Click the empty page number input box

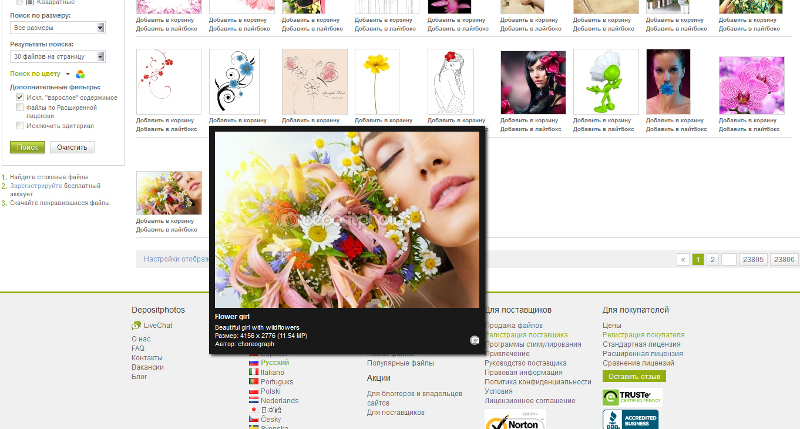point(729,260)
